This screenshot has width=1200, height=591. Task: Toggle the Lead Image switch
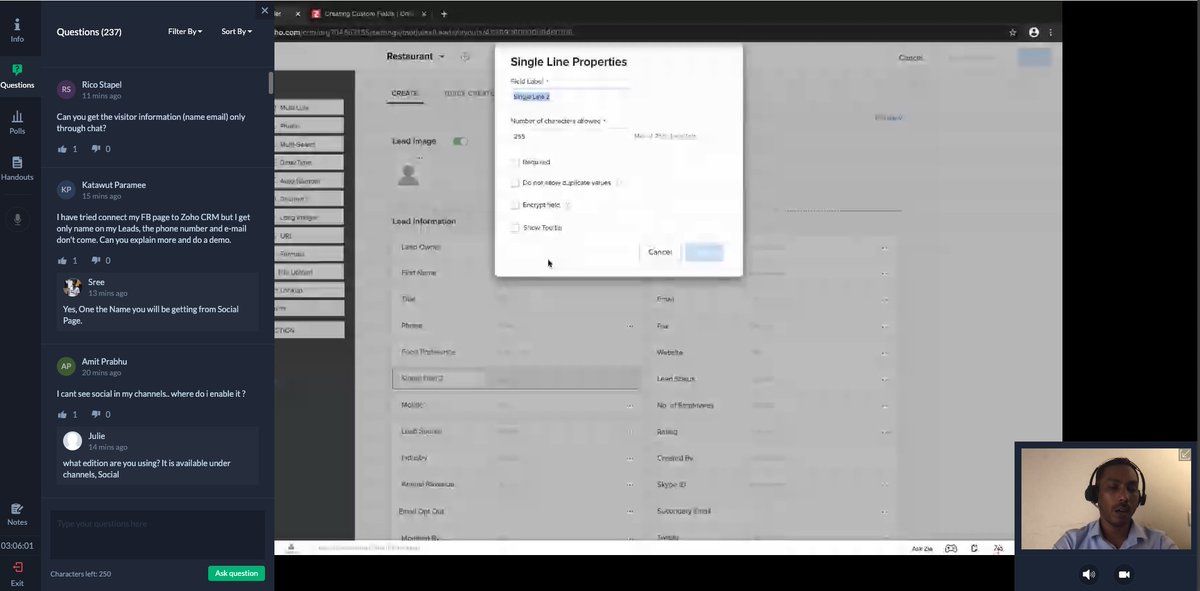[460, 141]
